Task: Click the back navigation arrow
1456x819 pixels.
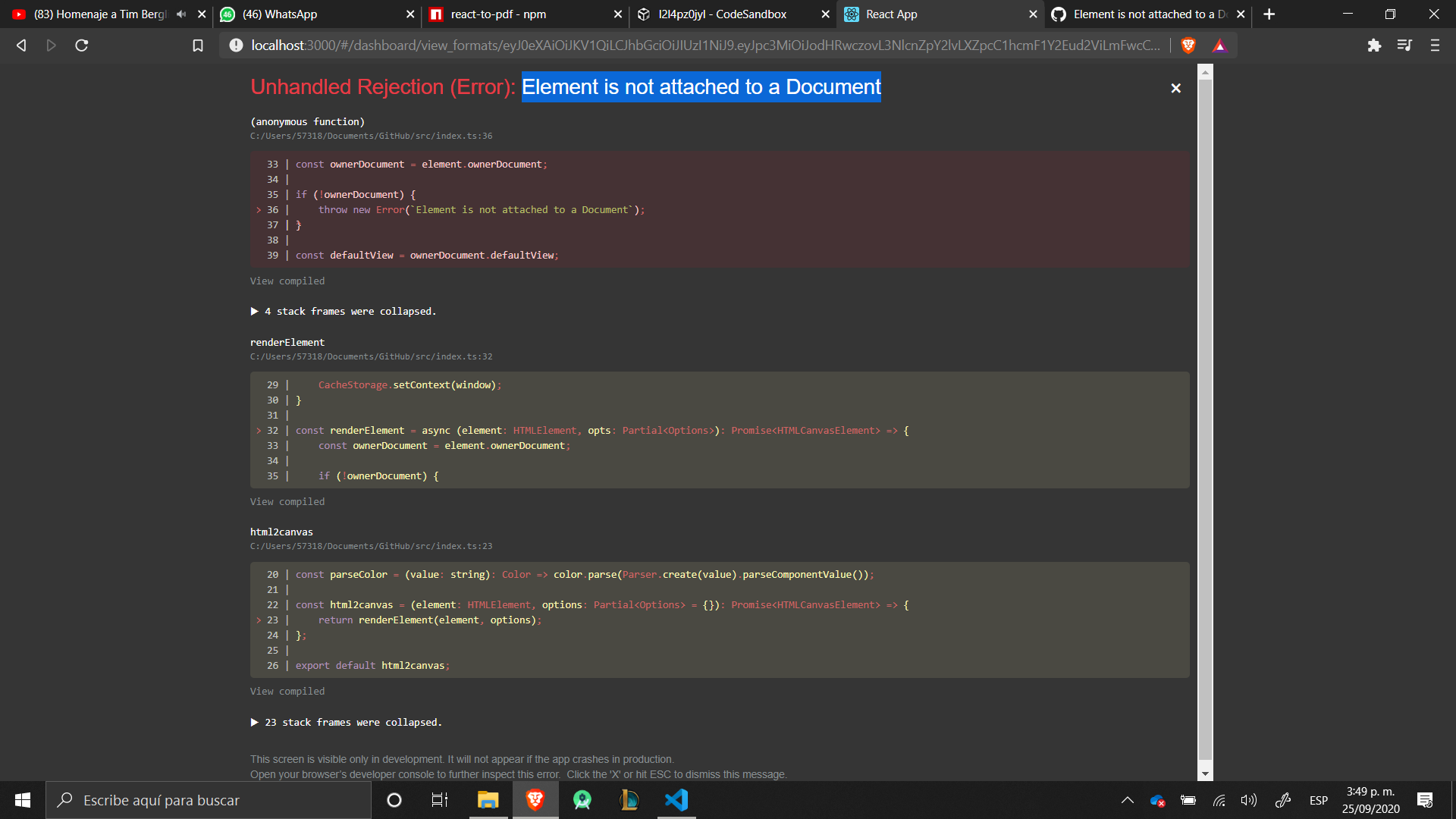Action: point(21,45)
